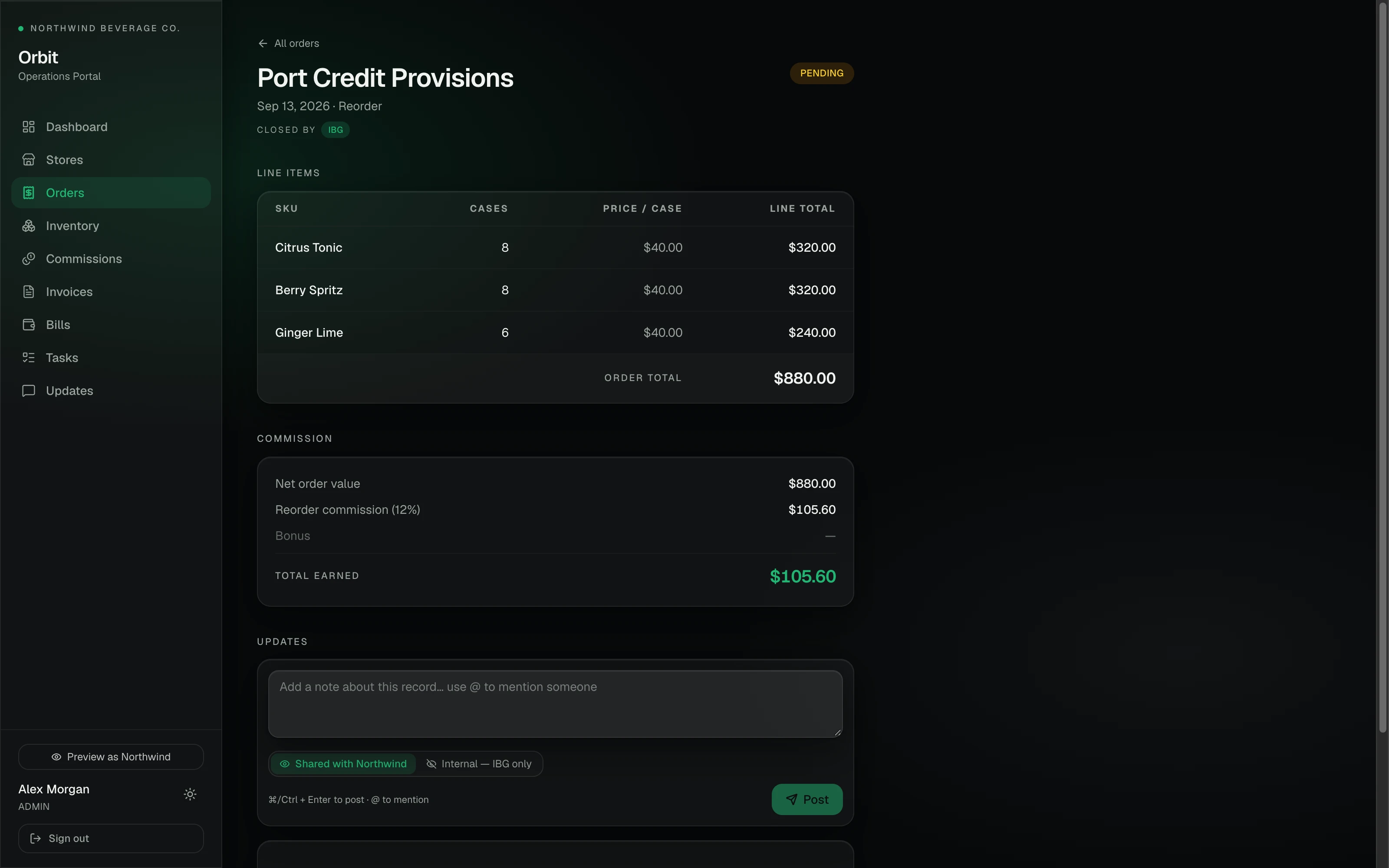Select the Ginger Lime SKU name

tap(309, 332)
